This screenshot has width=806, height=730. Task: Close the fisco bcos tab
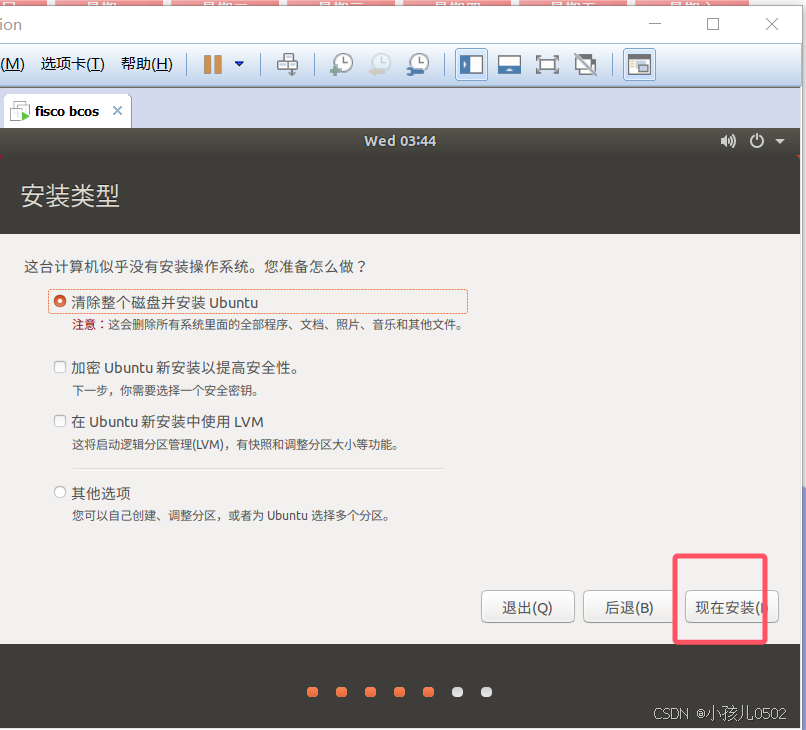[117, 111]
